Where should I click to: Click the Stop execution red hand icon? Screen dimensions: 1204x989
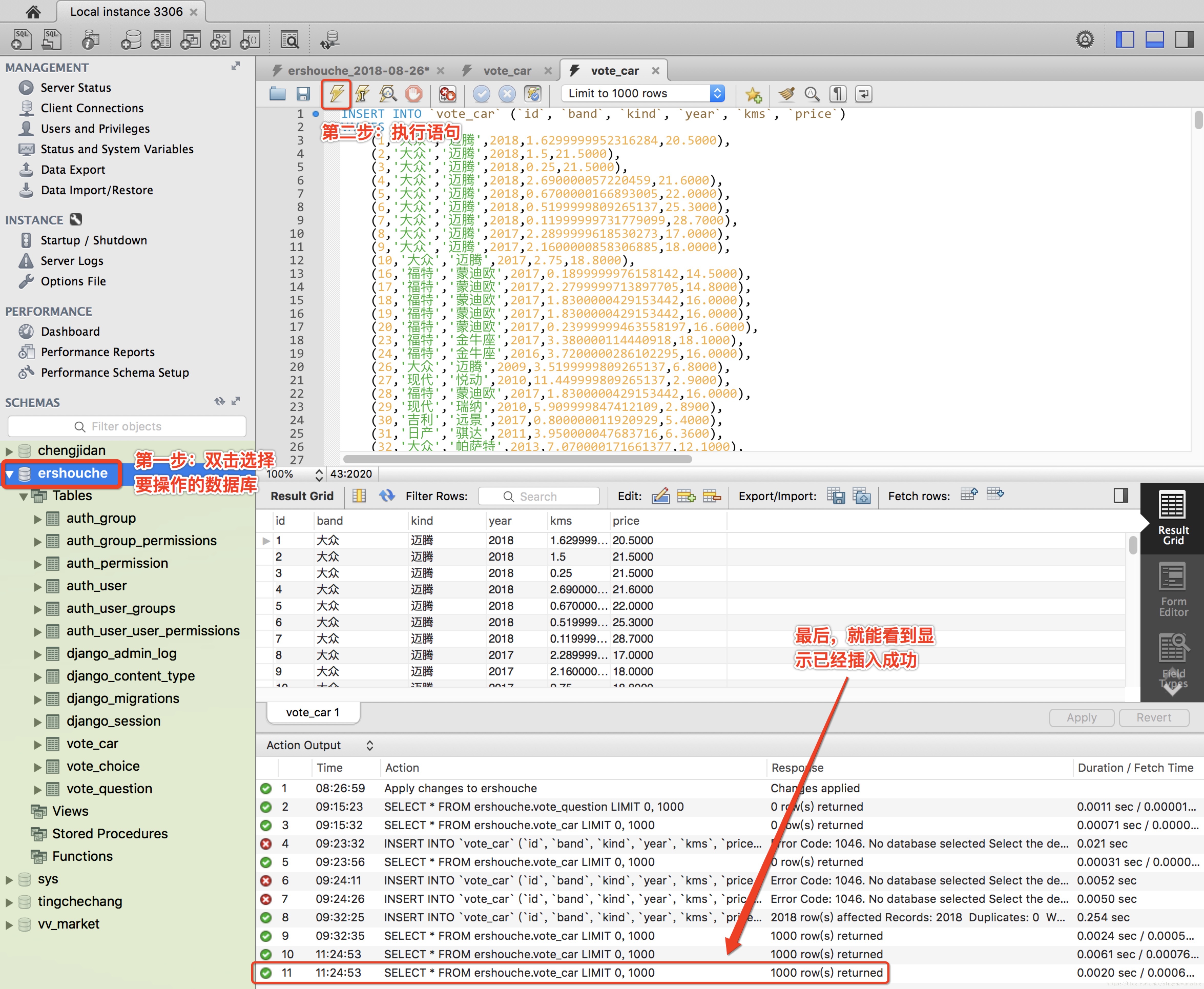[x=414, y=94]
